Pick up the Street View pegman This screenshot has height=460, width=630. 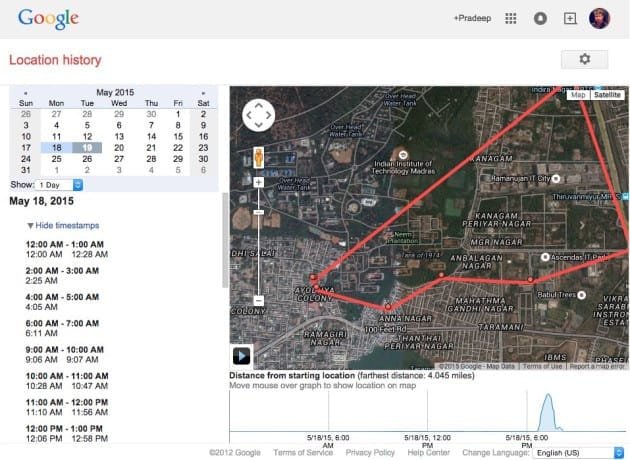(258, 157)
